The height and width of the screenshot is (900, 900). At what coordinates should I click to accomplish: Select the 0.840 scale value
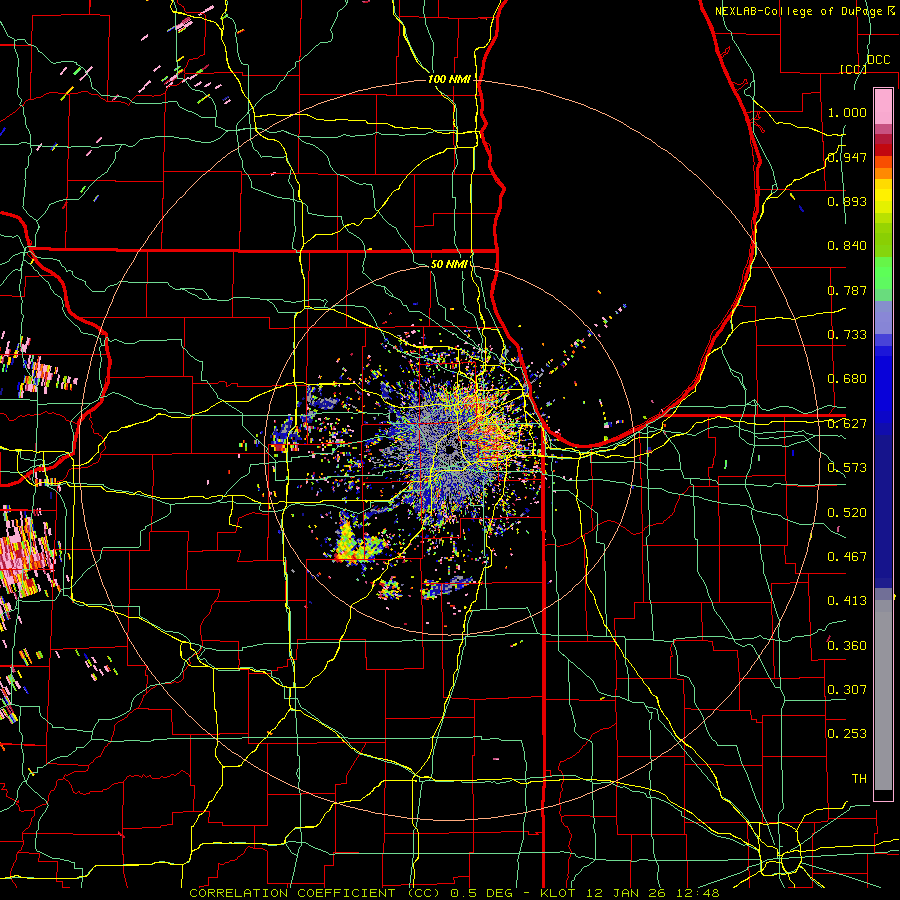[x=847, y=246]
